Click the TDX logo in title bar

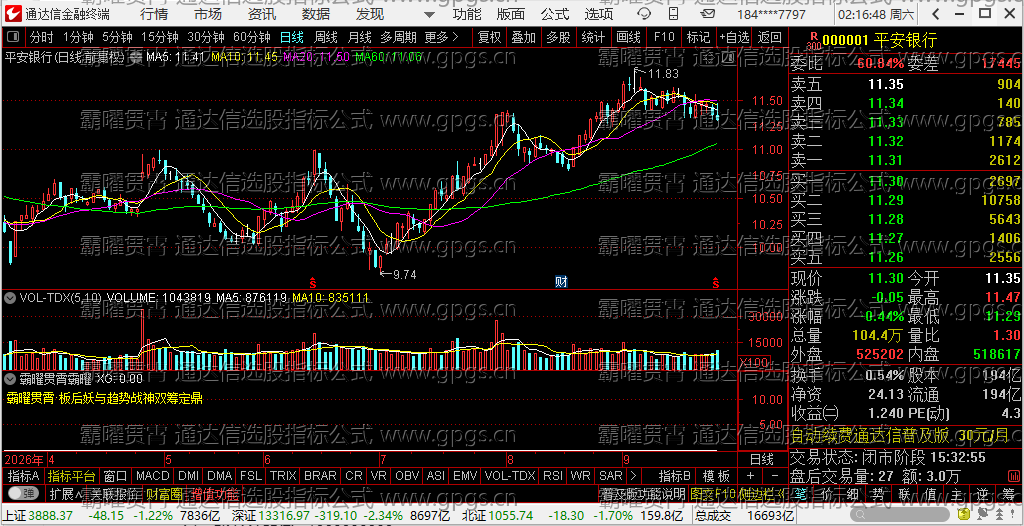click(13, 14)
